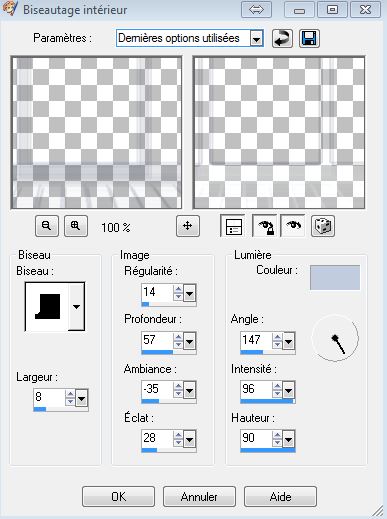387x519 pixels.
Task: Toggle auto proof eye with lock
Action: click(x=265, y=226)
